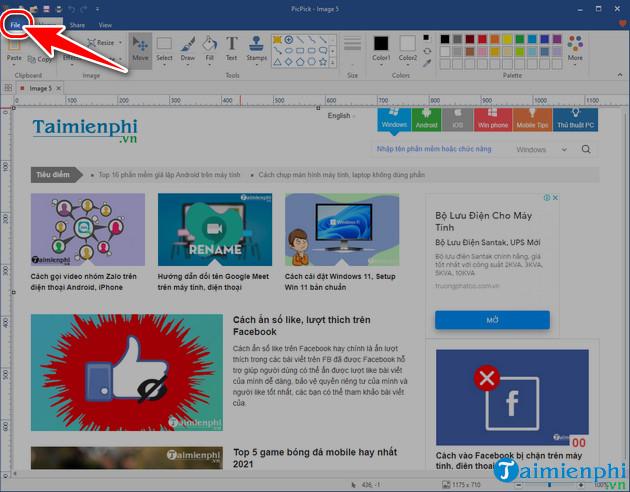The height and width of the screenshot is (492, 630).
Task: Open the tab thumbnails grid icon
Action: tap(8, 88)
